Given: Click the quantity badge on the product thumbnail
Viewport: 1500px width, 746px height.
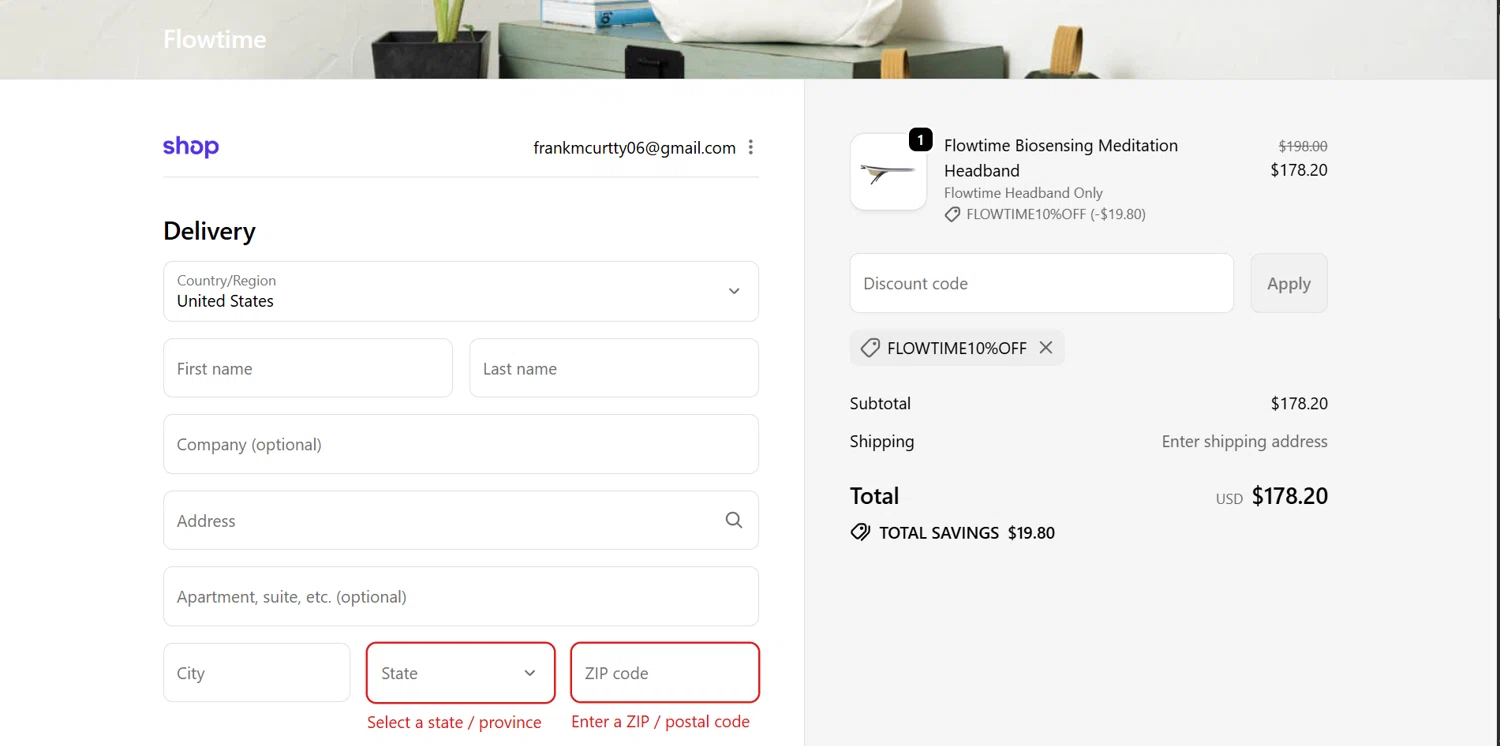Looking at the screenshot, I should [920, 140].
